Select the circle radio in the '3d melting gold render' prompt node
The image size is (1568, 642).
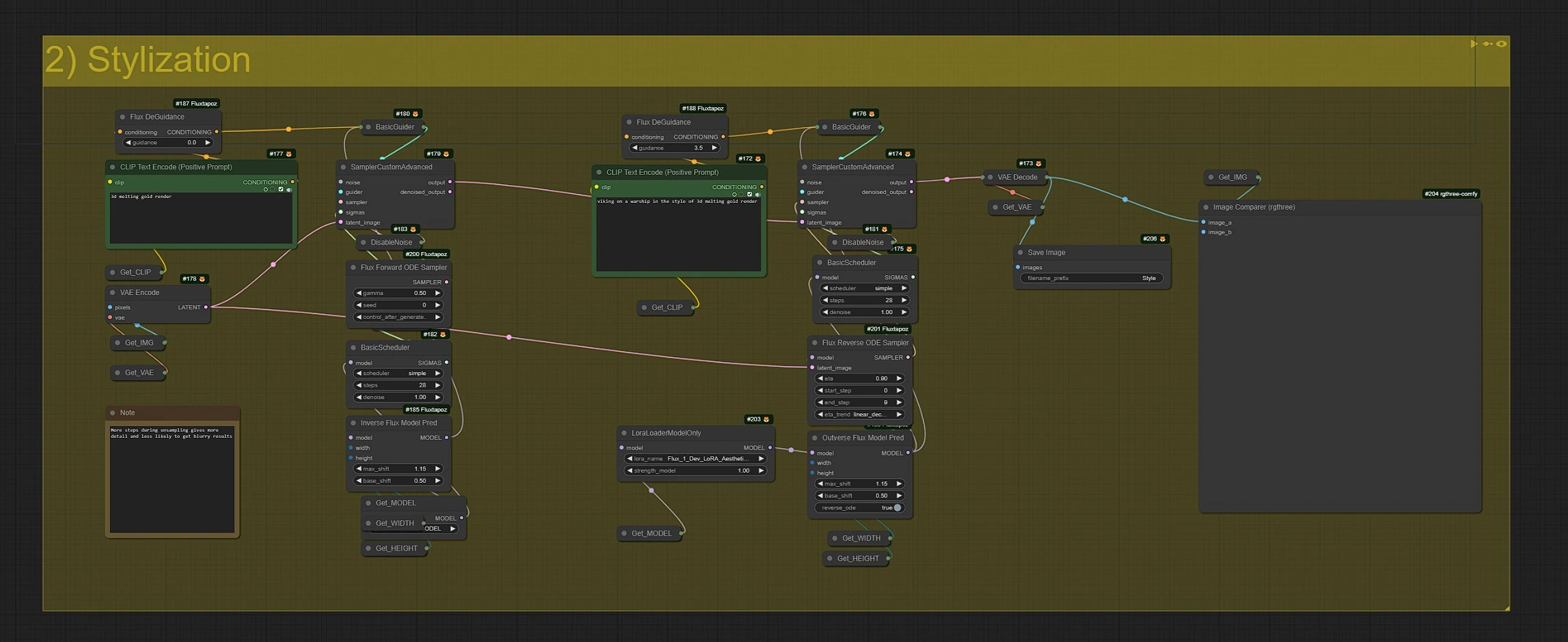(265, 189)
